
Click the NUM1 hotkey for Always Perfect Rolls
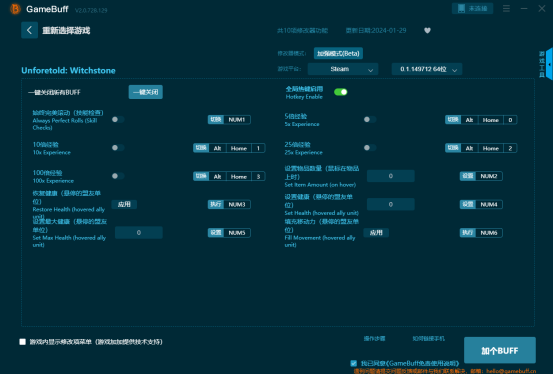point(237,120)
